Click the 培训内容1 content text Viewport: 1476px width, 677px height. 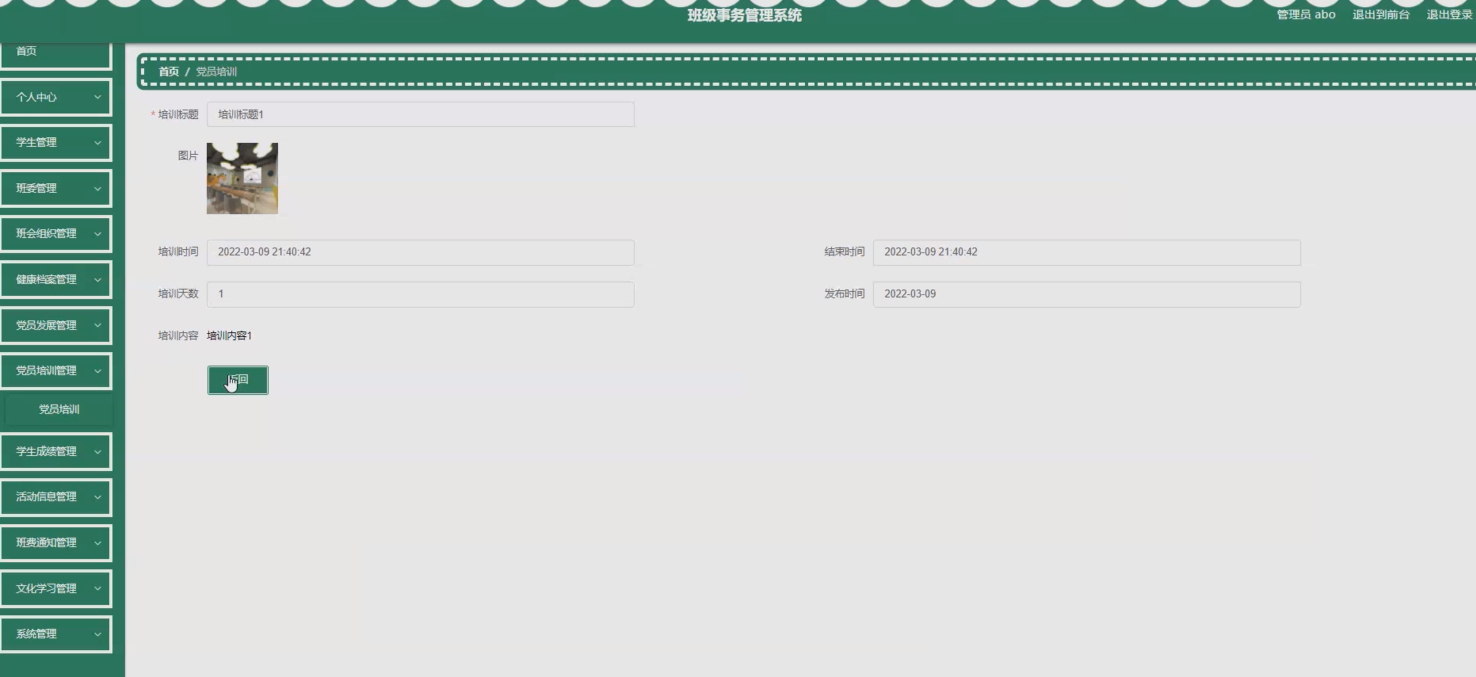coord(229,336)
